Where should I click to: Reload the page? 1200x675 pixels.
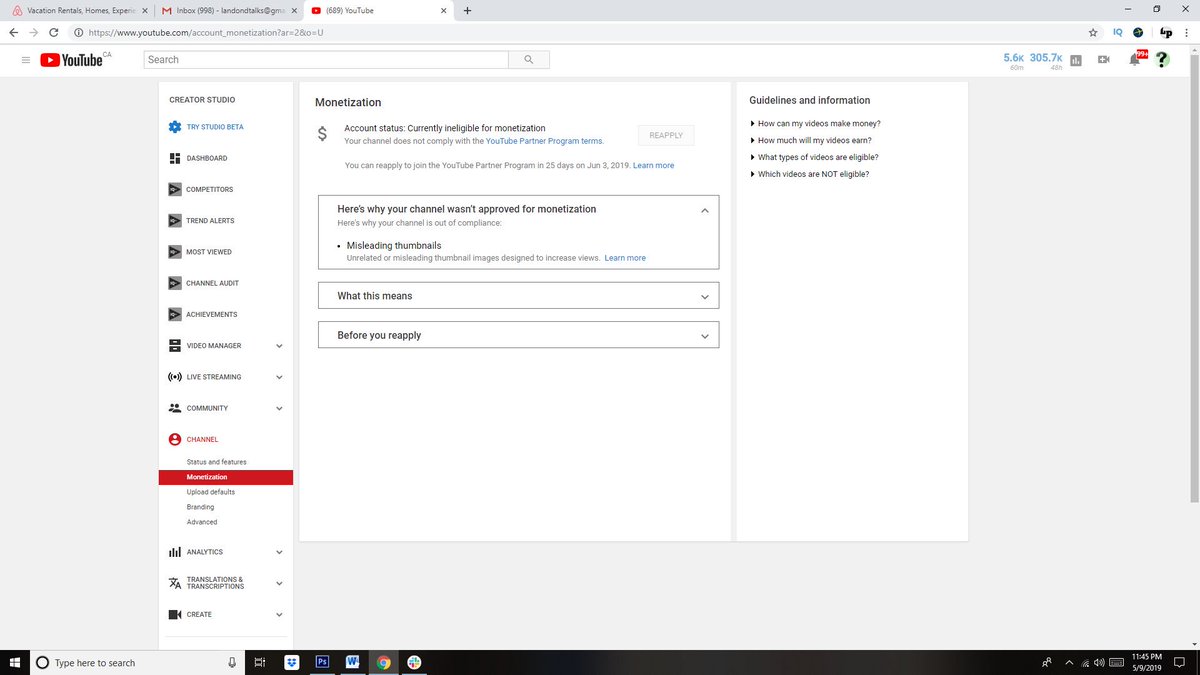[54, 32]
